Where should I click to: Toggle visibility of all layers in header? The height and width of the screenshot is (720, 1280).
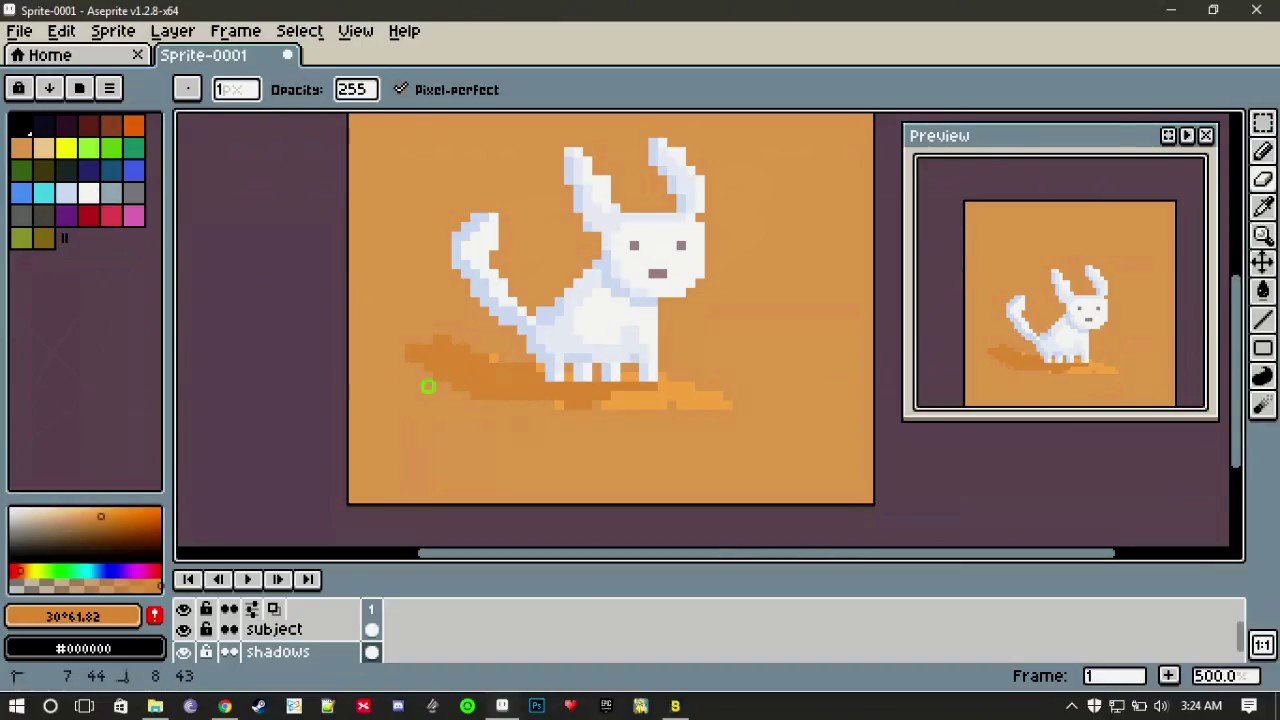coord(183,608)
